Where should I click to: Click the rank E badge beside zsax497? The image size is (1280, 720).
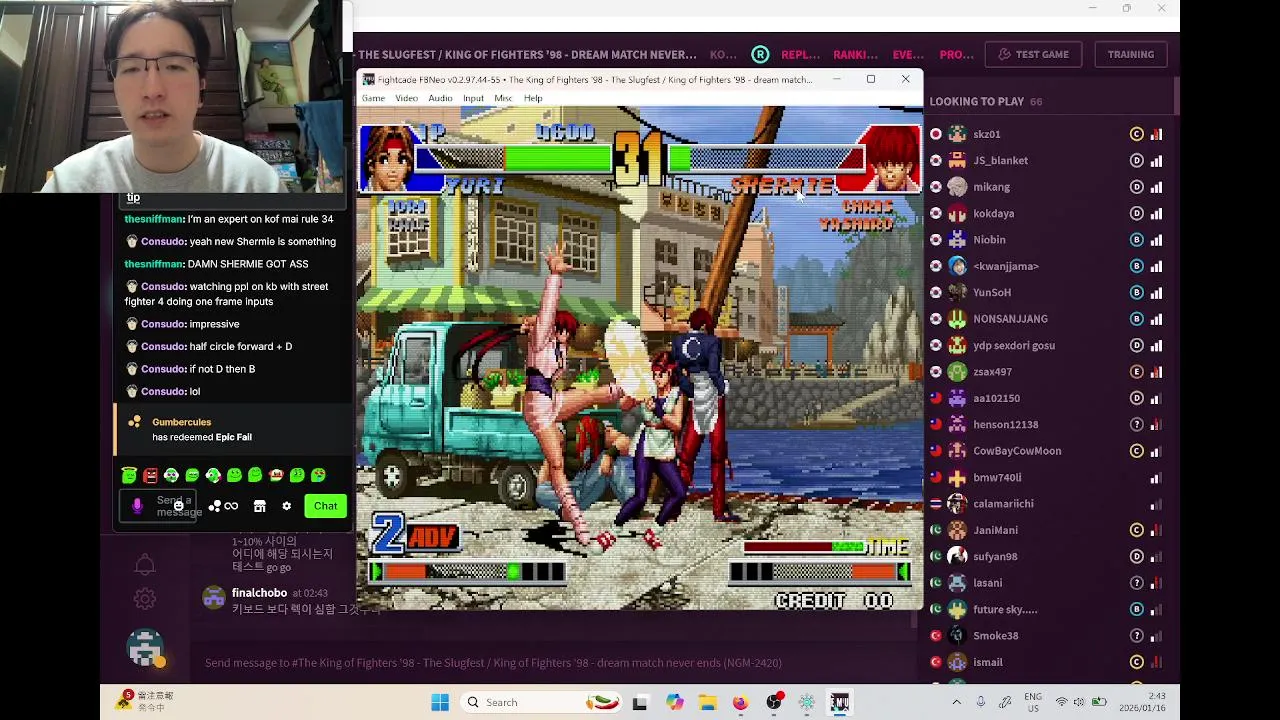pos(1136,372)
